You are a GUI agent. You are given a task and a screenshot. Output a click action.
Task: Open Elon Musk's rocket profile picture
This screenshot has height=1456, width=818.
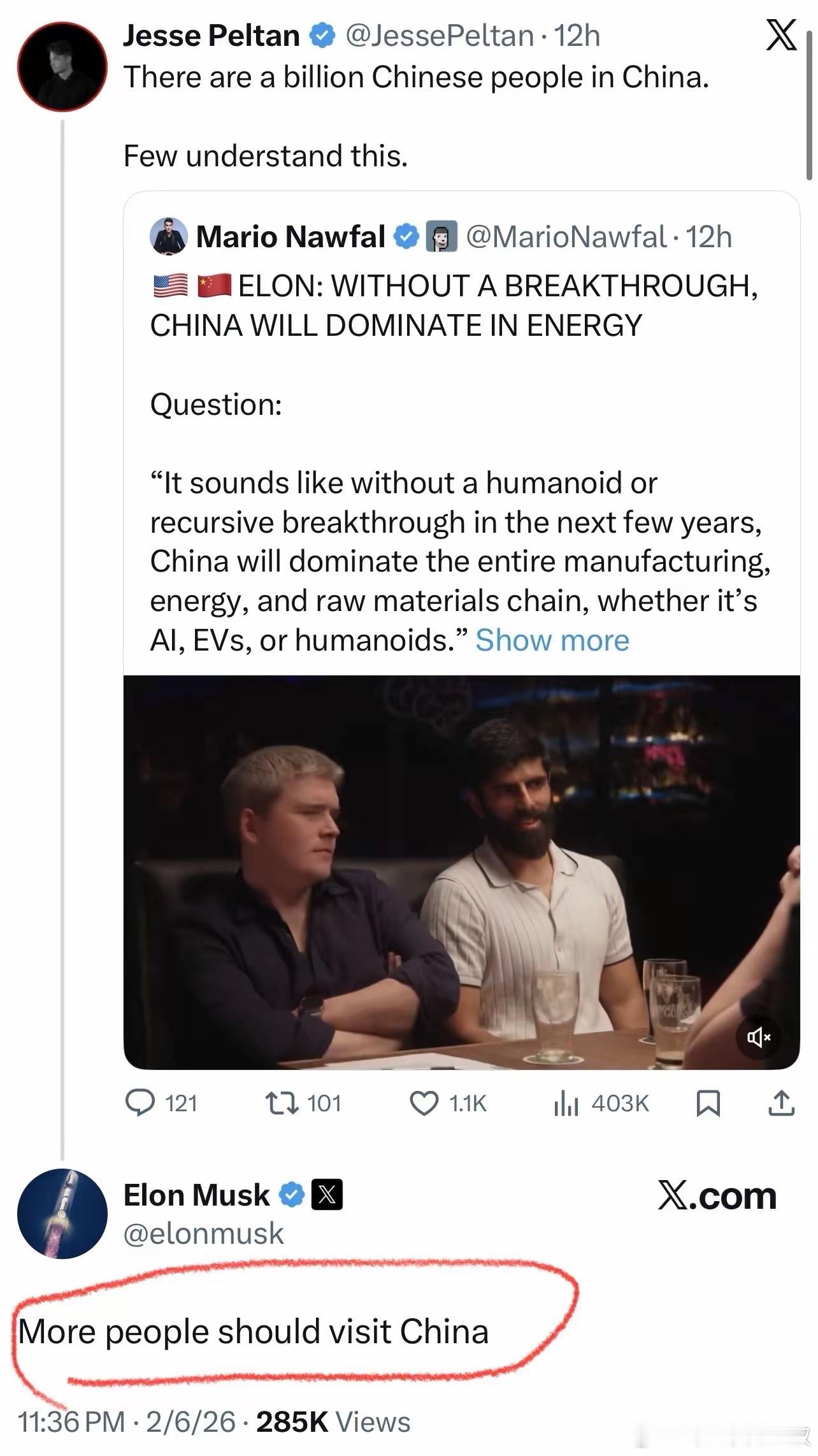tap(62, 1213)
